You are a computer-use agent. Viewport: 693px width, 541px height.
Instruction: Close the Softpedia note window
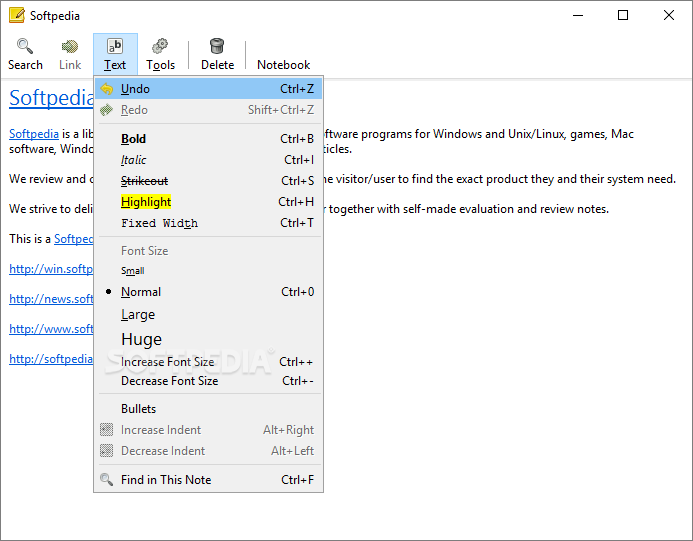tap(669, 15)
